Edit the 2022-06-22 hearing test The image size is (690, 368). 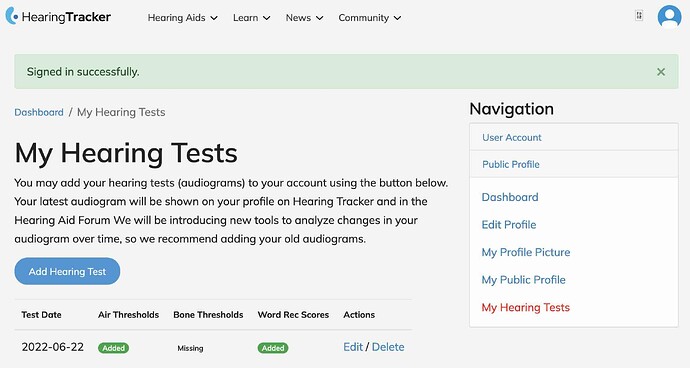tap(353, 347)
